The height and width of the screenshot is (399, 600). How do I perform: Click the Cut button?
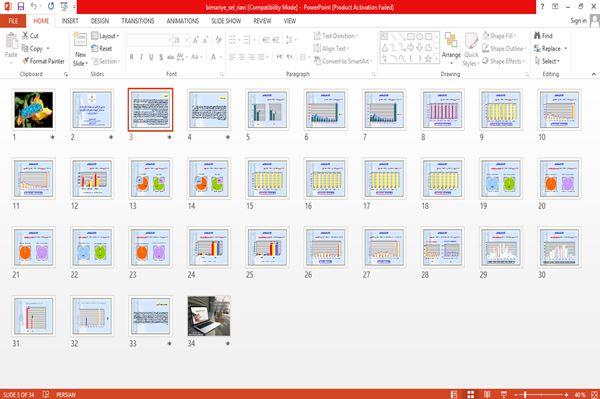coord(31,36)
